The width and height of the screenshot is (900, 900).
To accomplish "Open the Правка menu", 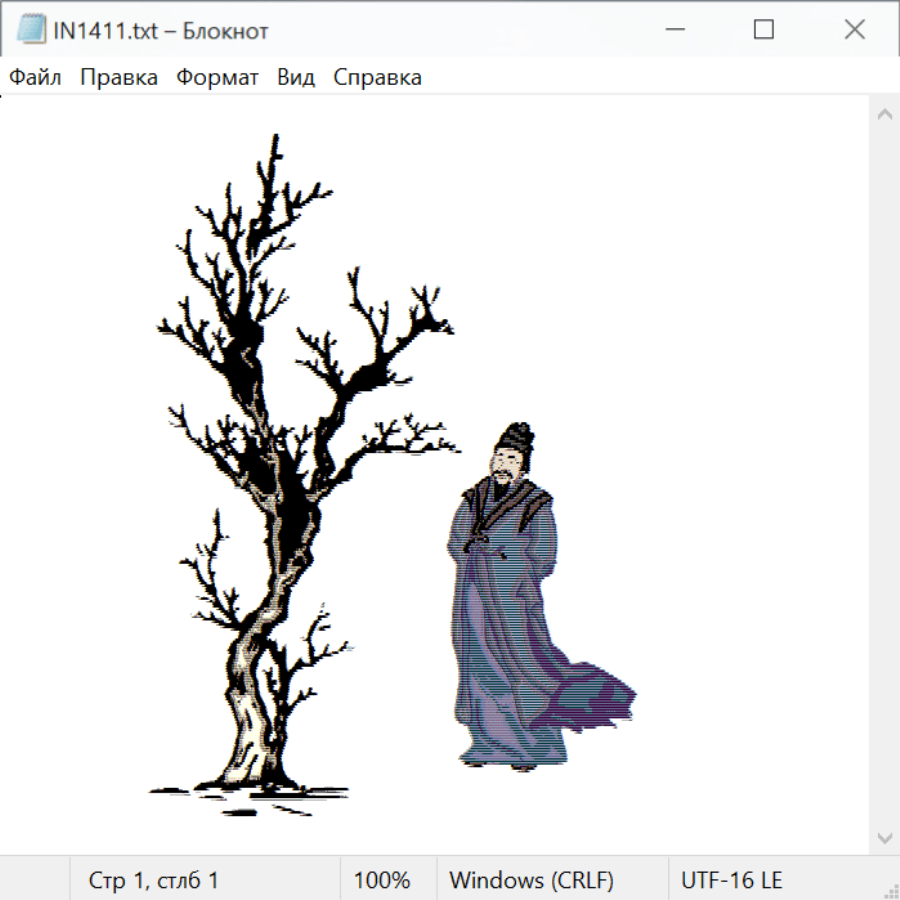I will click(119, 77).
